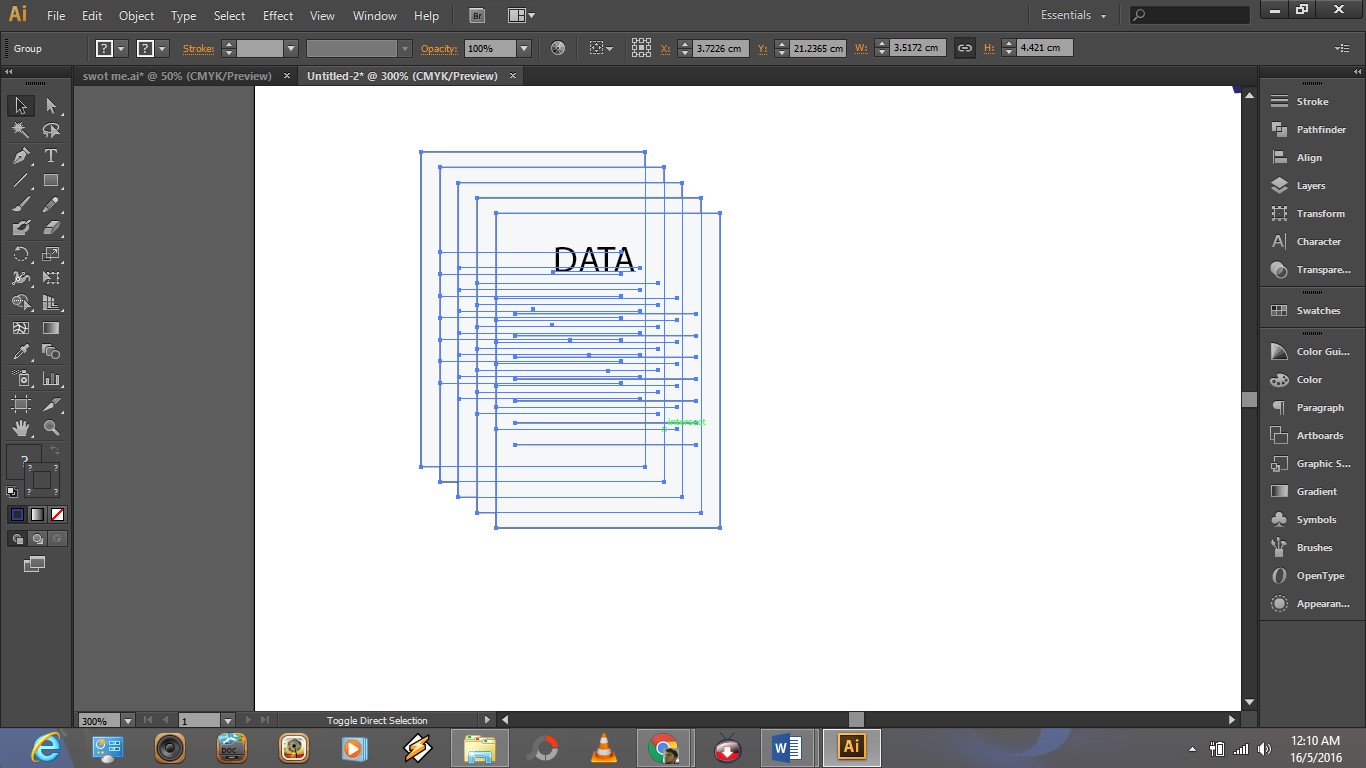Click the orange Opacity label link
The image size is (1366, 768).
438,48
